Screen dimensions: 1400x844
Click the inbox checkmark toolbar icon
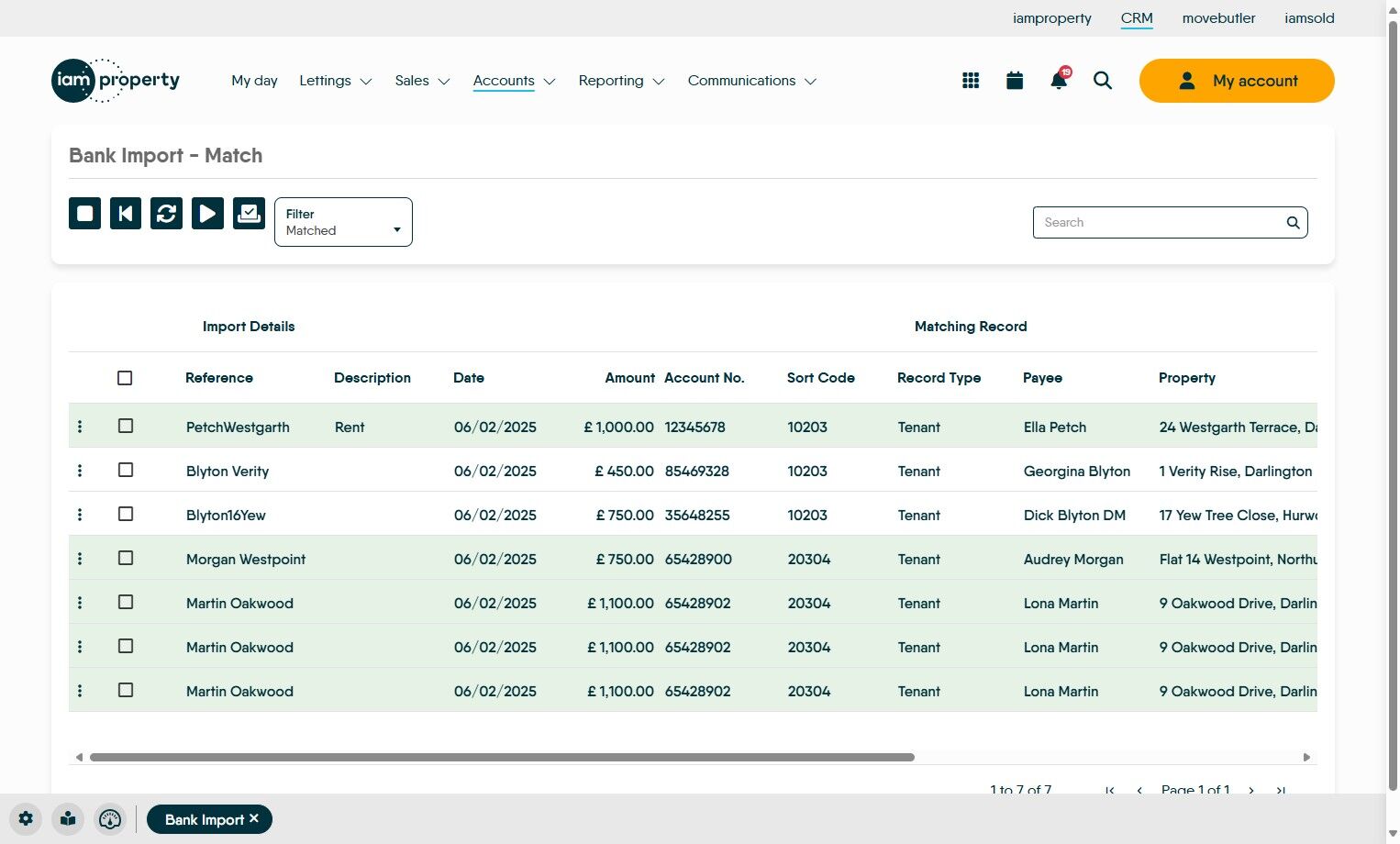(249, 214)
